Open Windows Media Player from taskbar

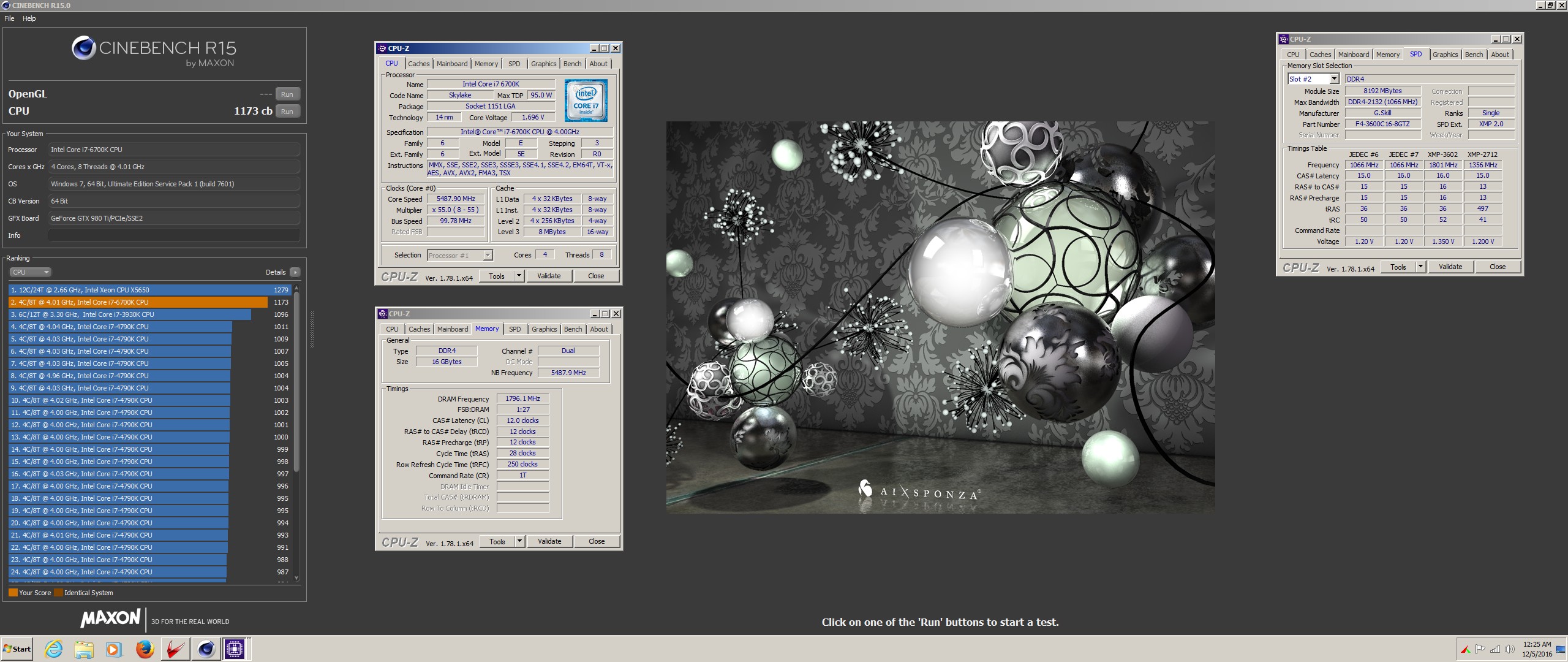(x=114, y=649)
